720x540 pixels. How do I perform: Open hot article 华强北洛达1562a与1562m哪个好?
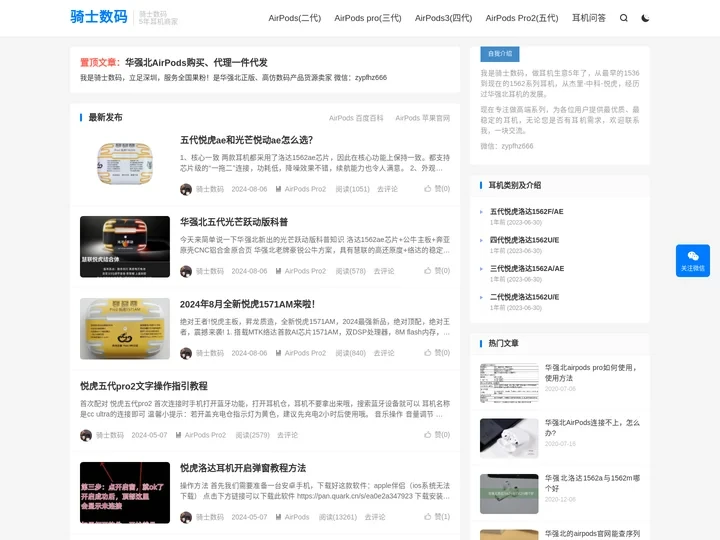592,483
